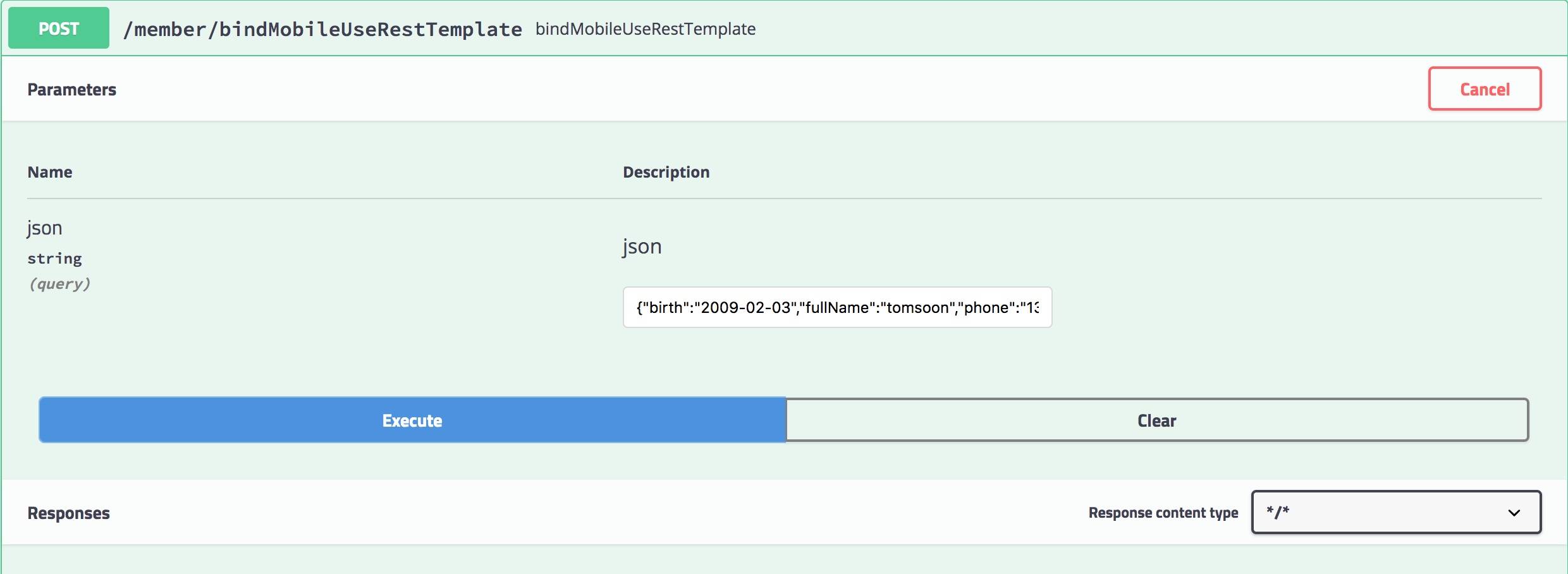Click the green POST method badge
The image size is (1568, 574).
point(59,28)
